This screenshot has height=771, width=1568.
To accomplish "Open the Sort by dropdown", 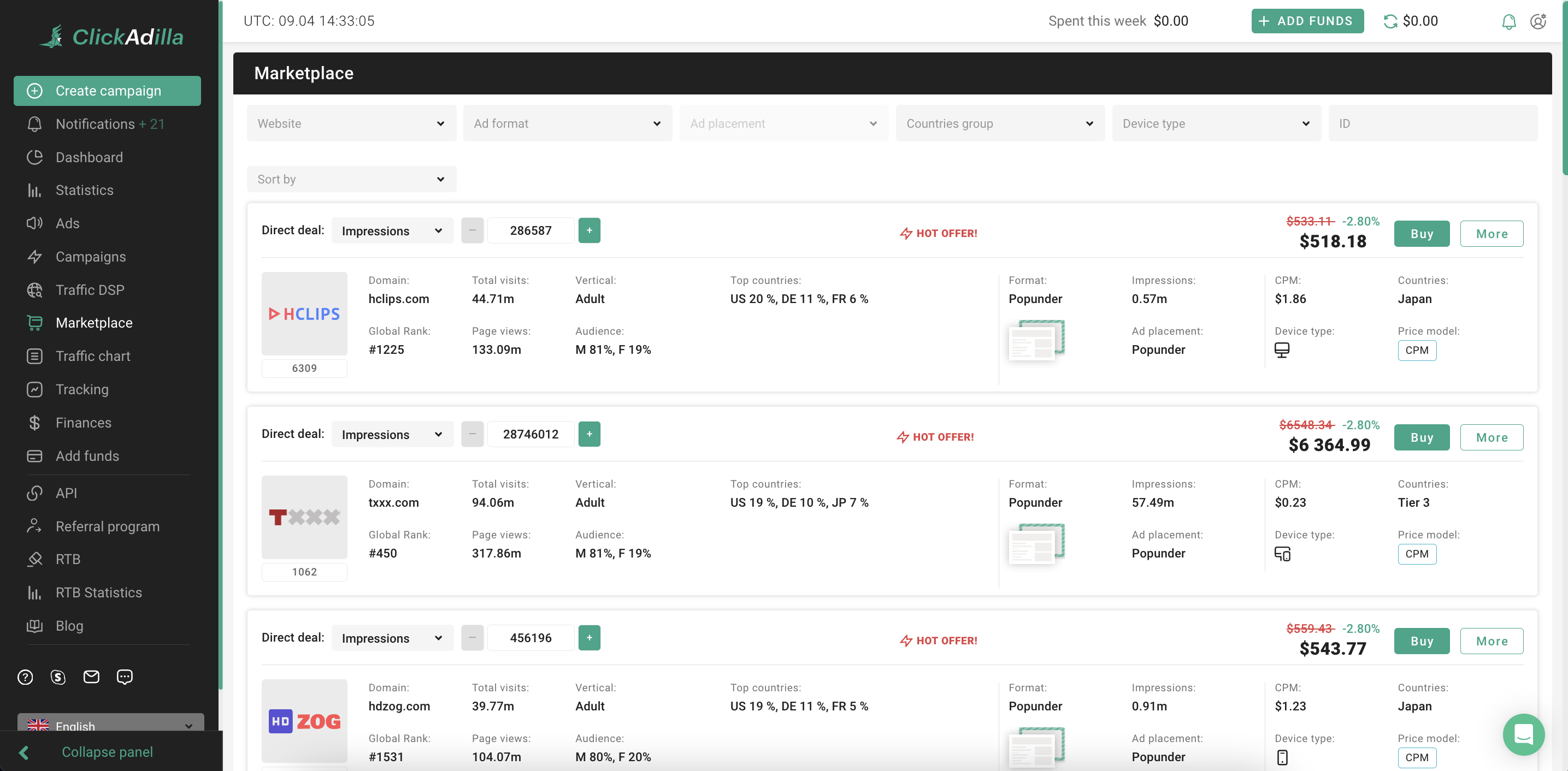I will pos(351,179).
